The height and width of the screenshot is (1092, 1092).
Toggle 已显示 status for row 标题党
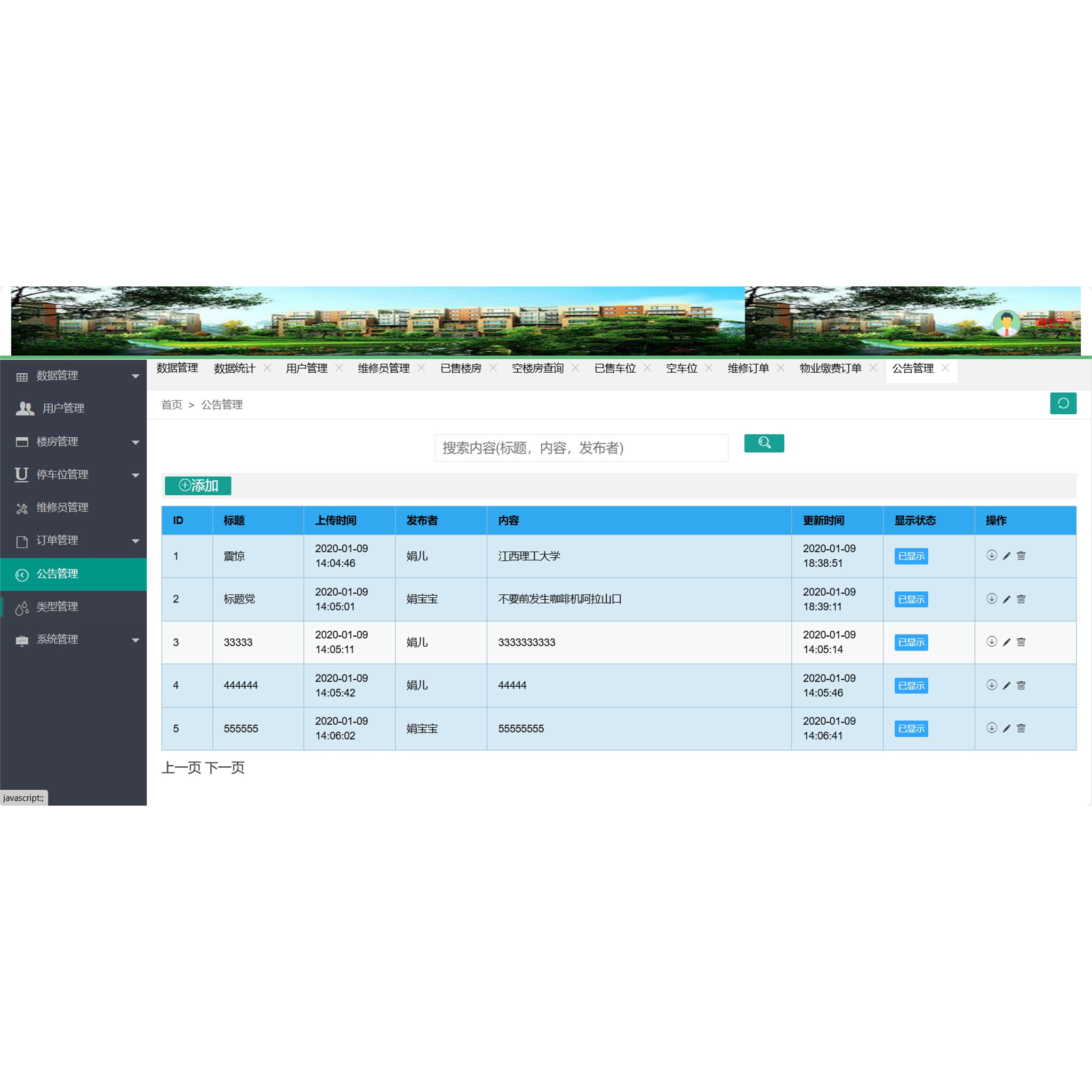[x=911, y=599]
